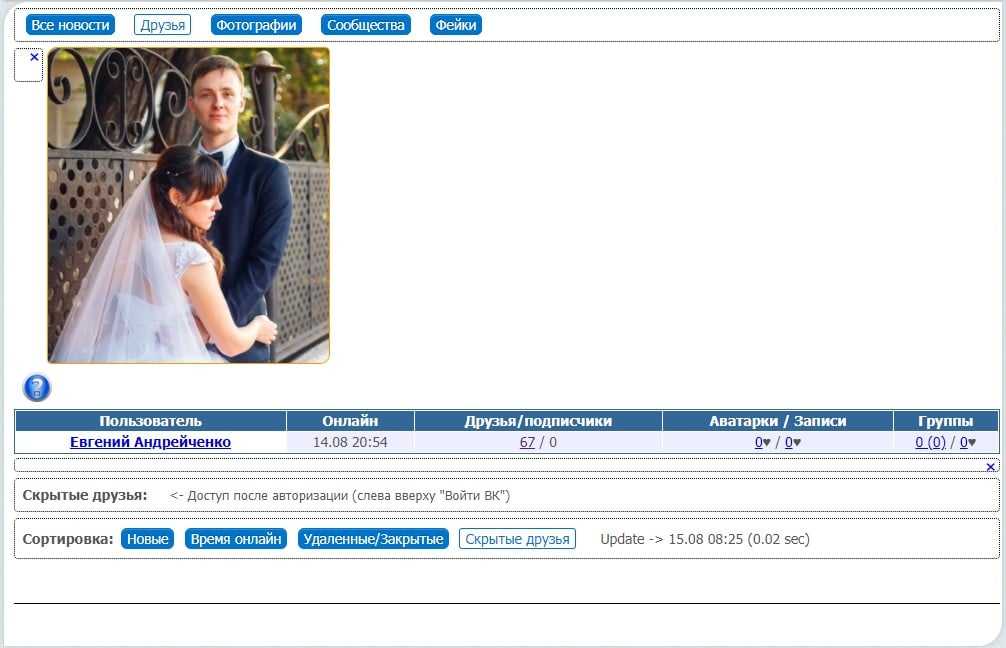Close the panel using the right-side X

click(x=990, y=467)
